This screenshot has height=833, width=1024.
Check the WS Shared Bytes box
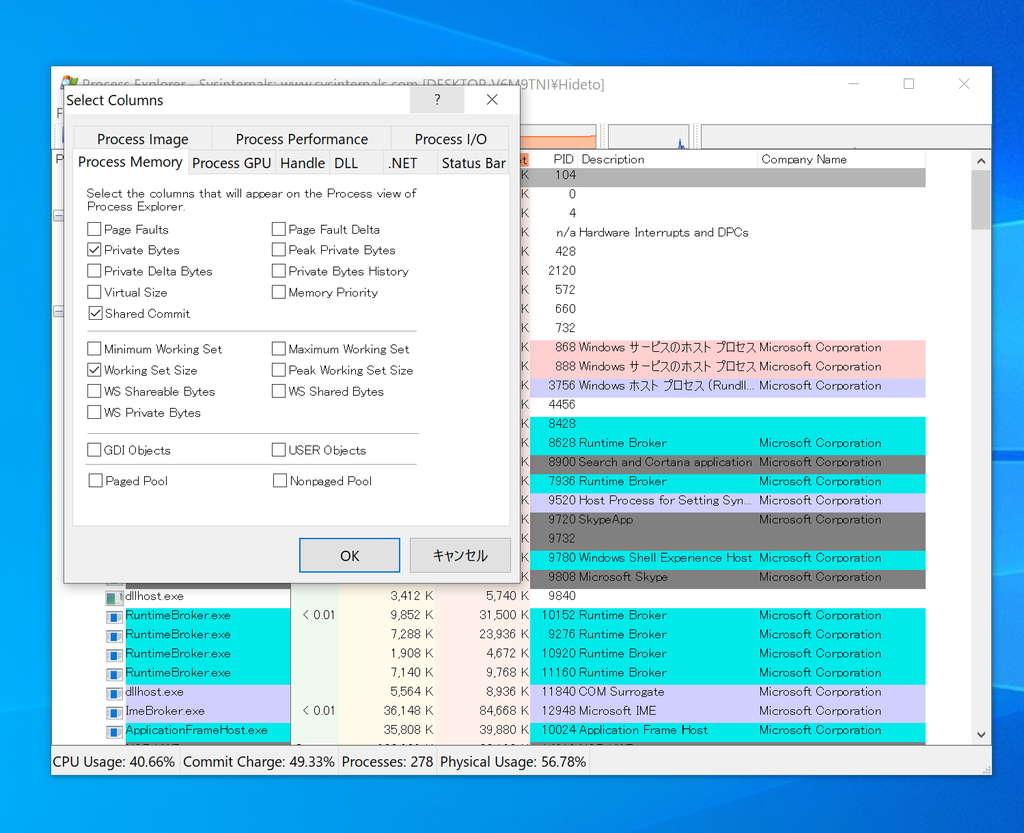(279, 391)
